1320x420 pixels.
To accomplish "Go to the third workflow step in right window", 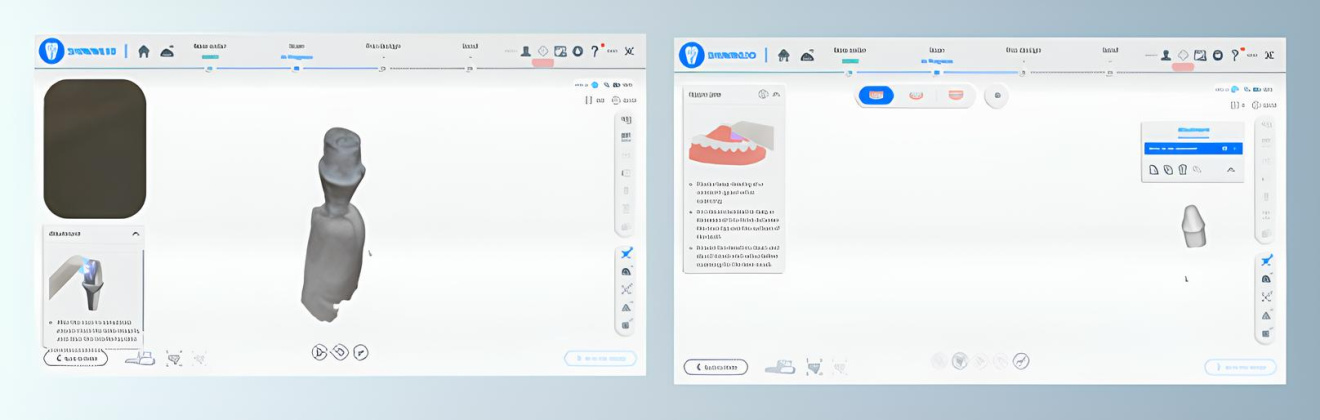I will coord(1022,73).
